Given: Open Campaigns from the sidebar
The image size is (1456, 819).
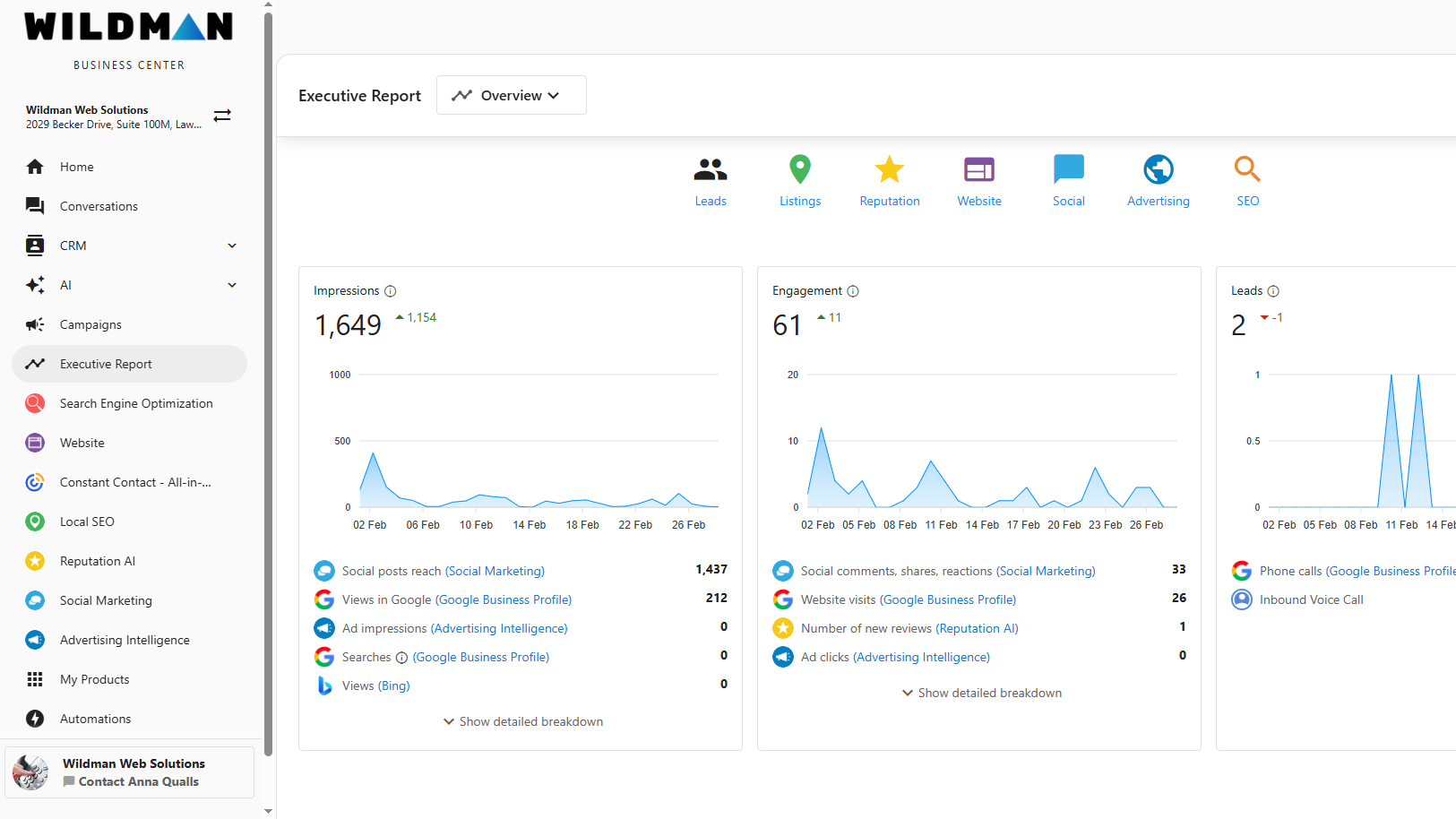Looking at the screenshot, I should (x=129, y=324).
